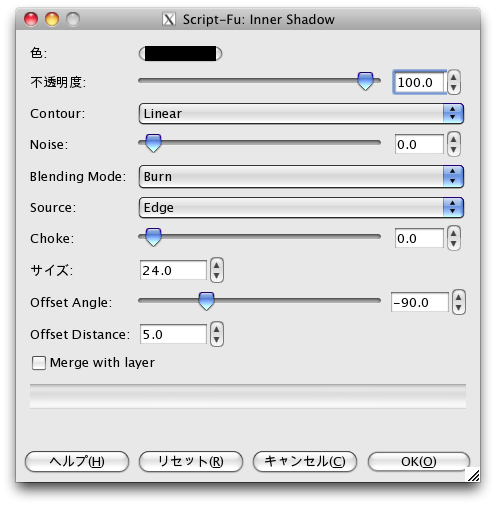Decrease opacity with the down stepper arrow

(453, 87)
